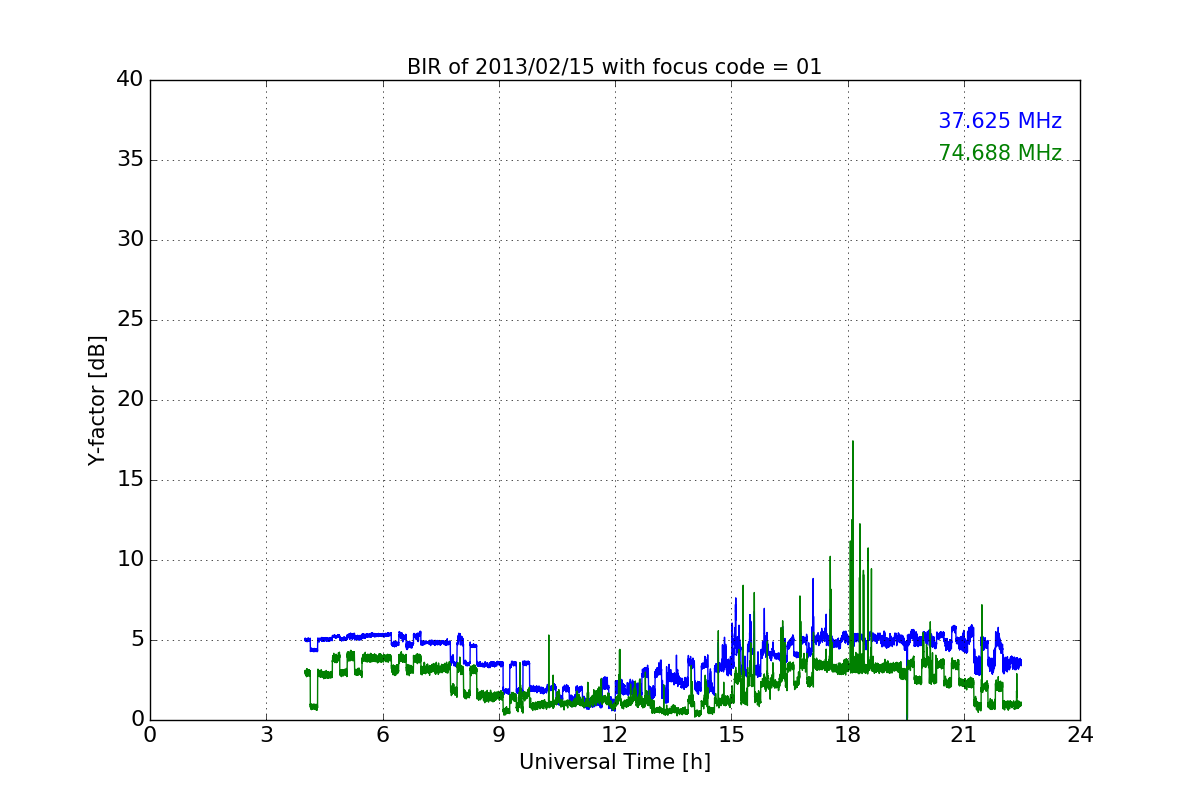This screenshot has height=800, width=1200.
Task: Click the x-axis tick label "9"
Action: [x=499, y=735]
